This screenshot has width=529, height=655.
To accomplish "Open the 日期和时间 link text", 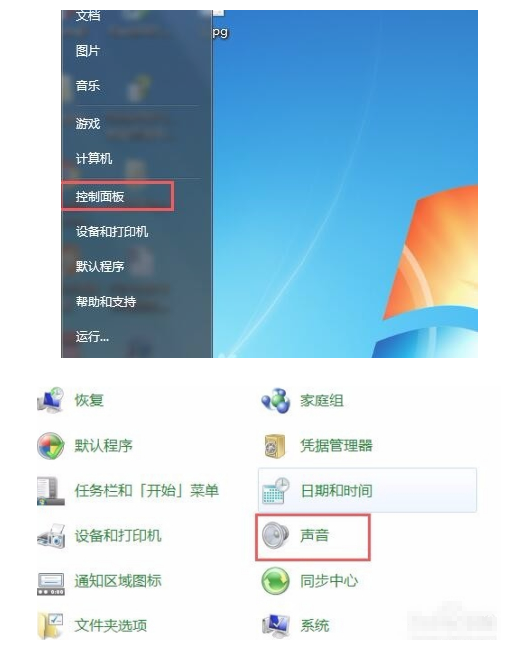I will coord(336,490).
